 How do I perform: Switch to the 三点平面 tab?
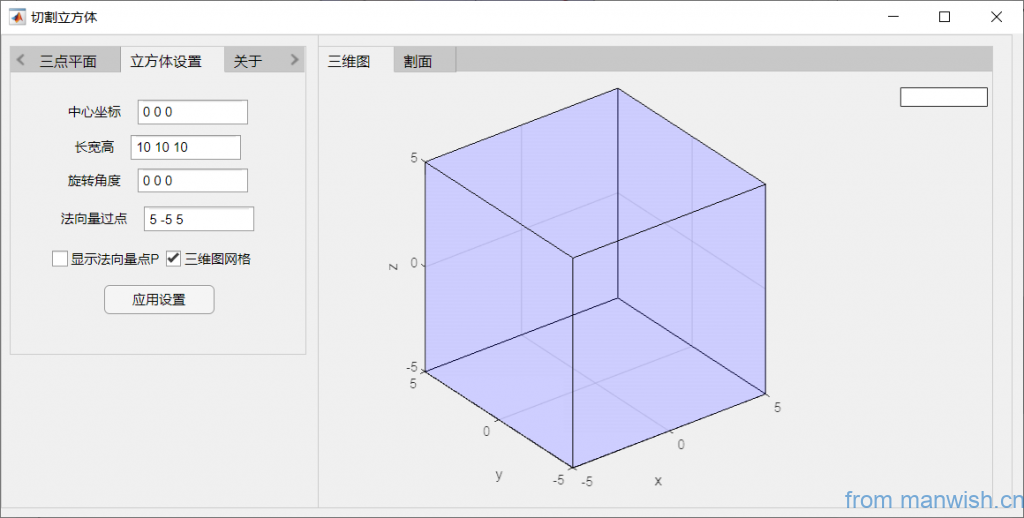coord(68,61)
